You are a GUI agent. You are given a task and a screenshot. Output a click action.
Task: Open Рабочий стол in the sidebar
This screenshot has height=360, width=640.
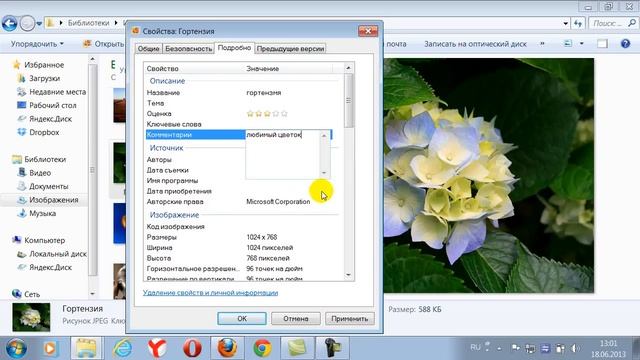click(47, 105)
